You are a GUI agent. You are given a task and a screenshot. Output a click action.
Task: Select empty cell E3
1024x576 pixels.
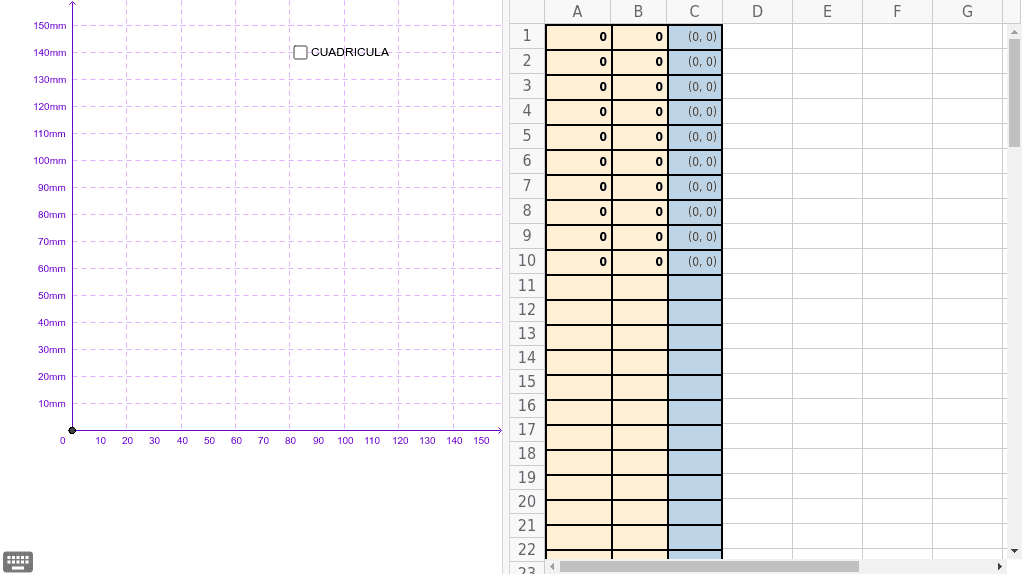point(827,87)
